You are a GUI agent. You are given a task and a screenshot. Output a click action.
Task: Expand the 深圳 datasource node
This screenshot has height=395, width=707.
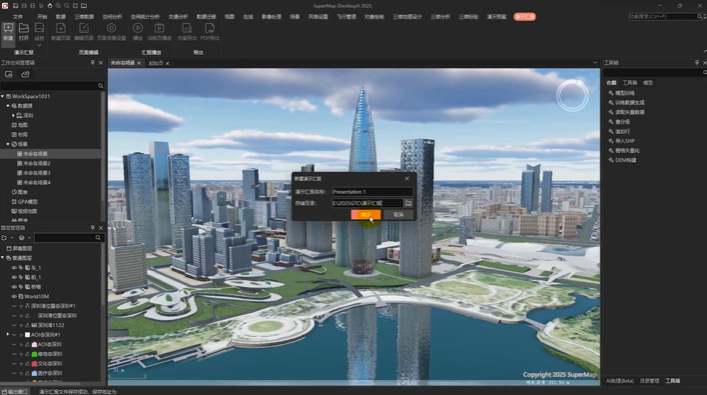tap(13, 115)
